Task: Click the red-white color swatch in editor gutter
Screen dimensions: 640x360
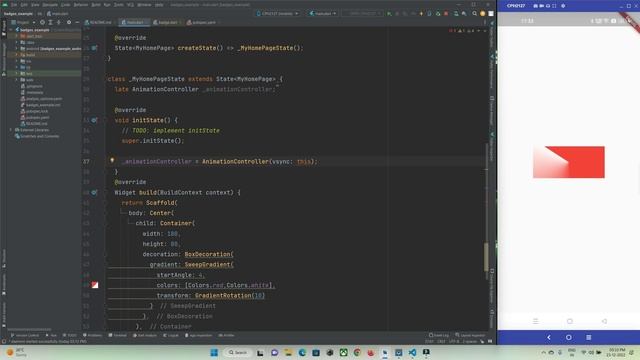Action: coord(95,285)
